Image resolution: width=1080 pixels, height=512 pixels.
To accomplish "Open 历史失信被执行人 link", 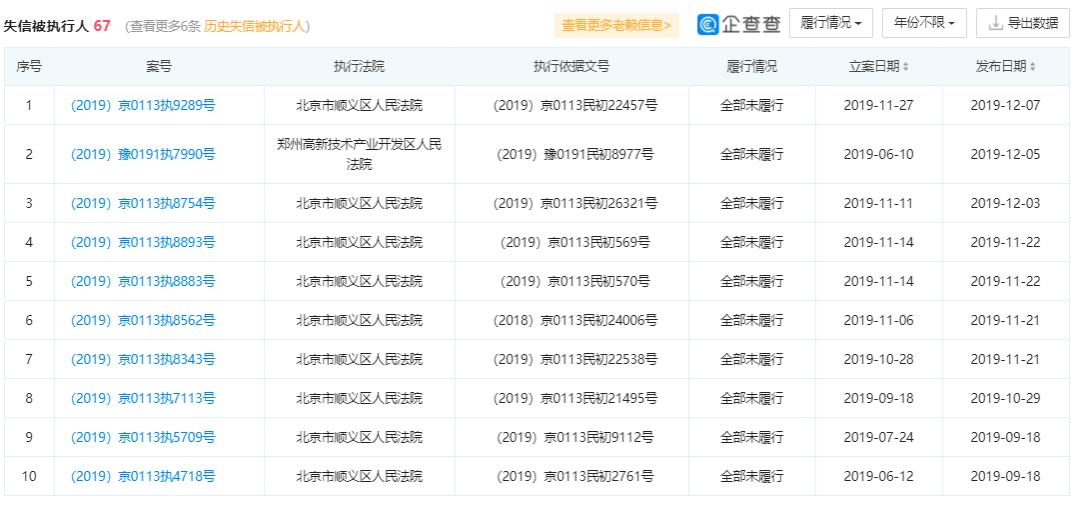I will pos(255,27).
